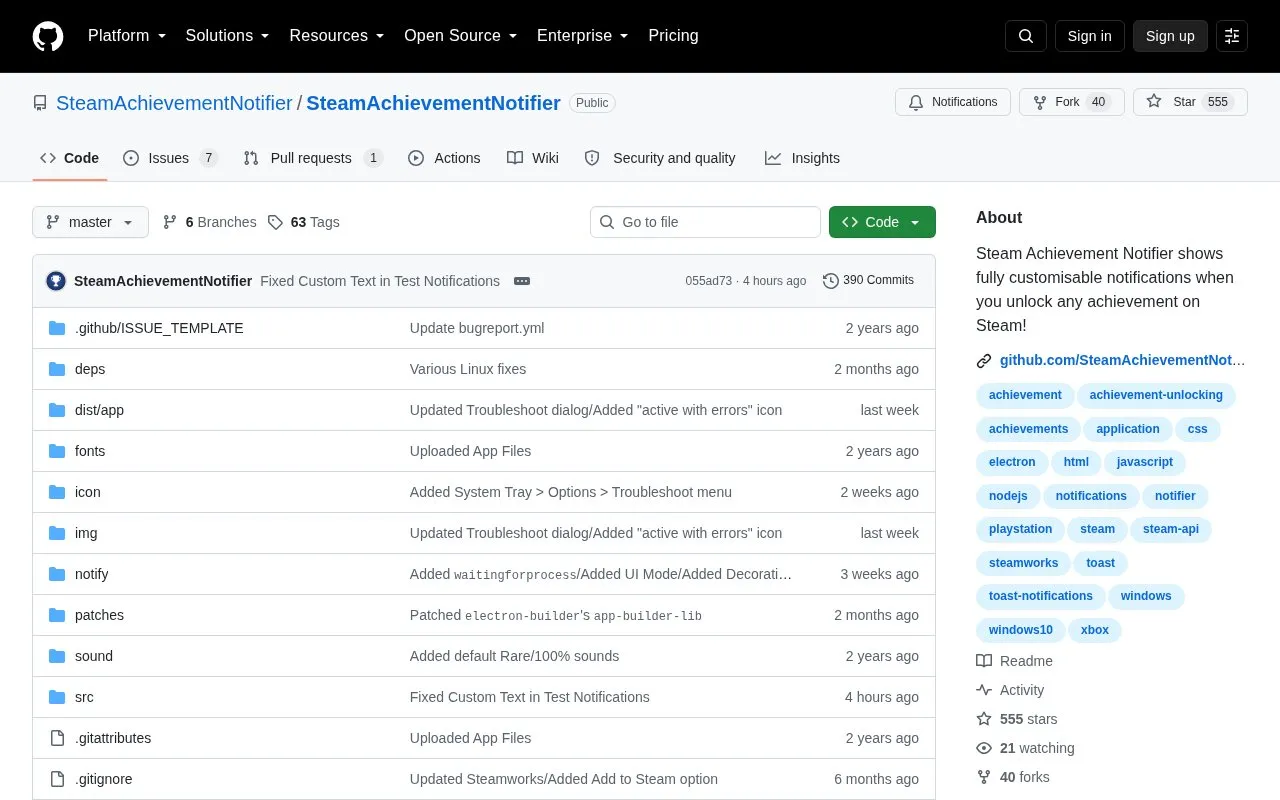Star the repository
1280x800 pixels.
point(1190,102)
